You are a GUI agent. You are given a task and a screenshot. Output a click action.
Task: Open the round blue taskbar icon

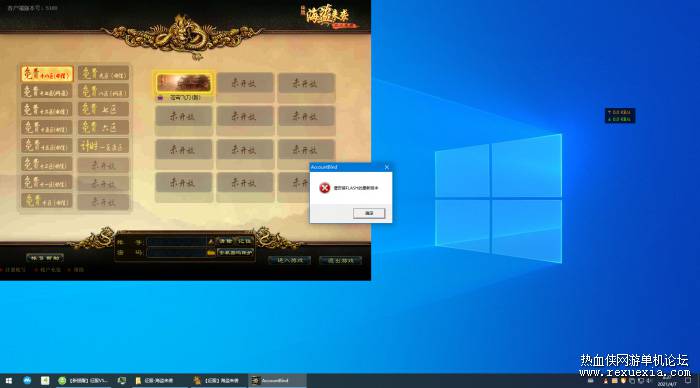pyautogui.click(x=27, y=380)
